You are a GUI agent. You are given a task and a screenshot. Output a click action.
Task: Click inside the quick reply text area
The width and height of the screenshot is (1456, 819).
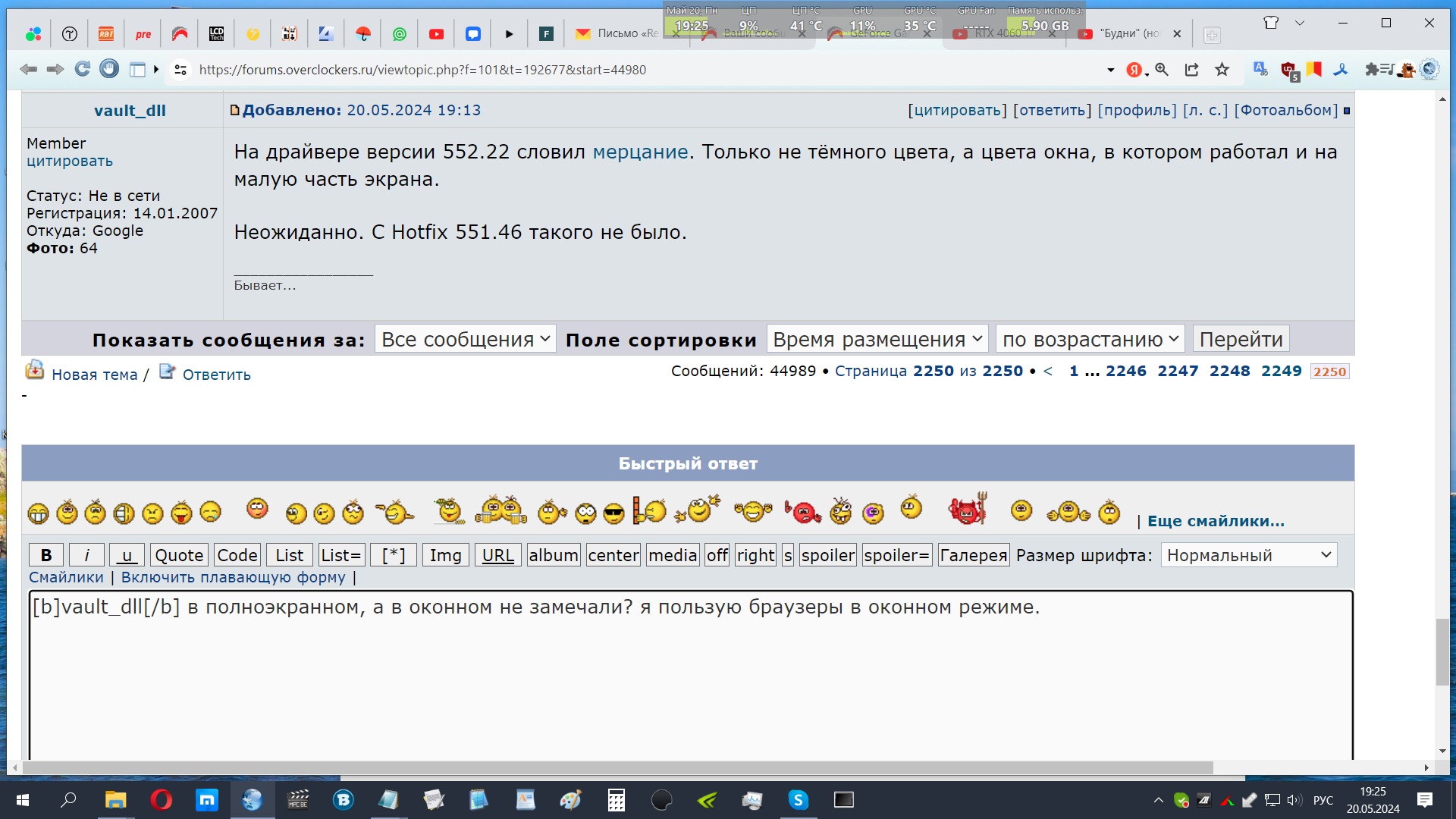coord(690,682)
